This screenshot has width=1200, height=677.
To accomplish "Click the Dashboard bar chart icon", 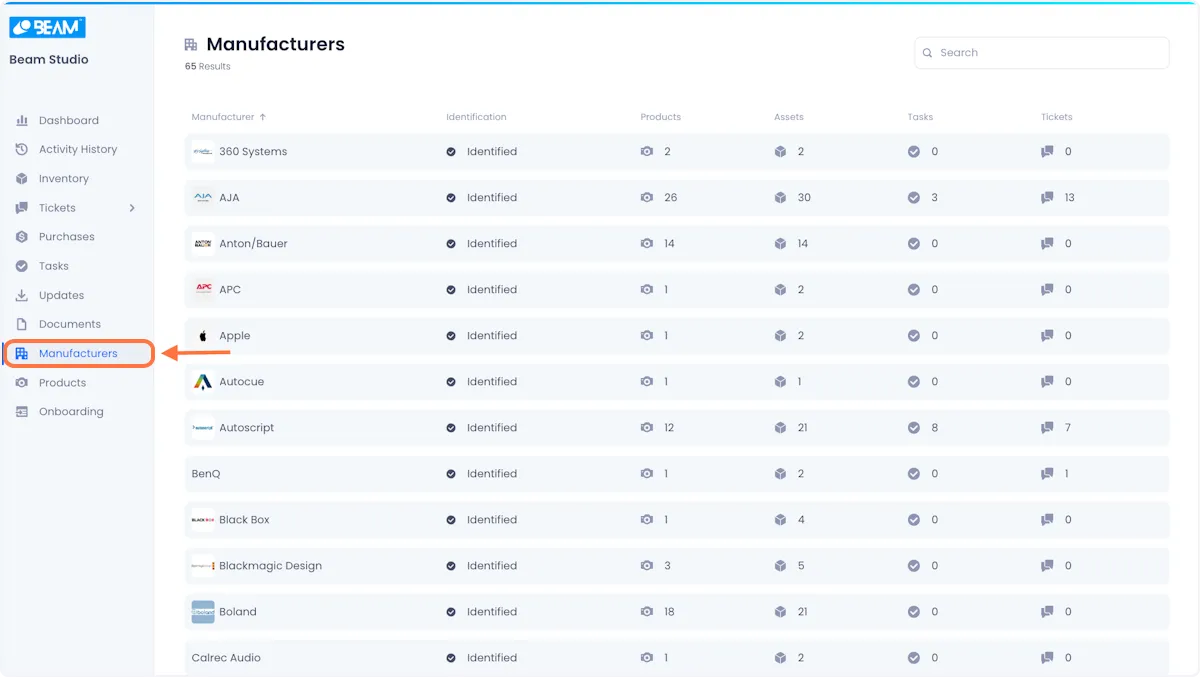I will 22,120.
